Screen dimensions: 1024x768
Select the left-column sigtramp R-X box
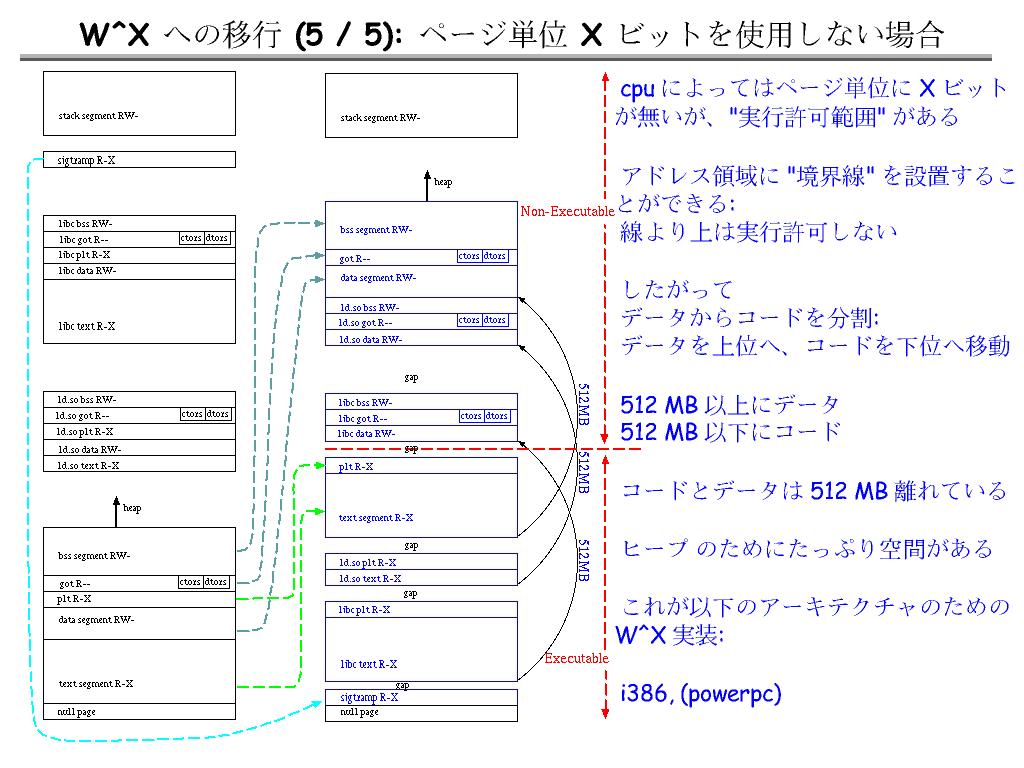140,159
